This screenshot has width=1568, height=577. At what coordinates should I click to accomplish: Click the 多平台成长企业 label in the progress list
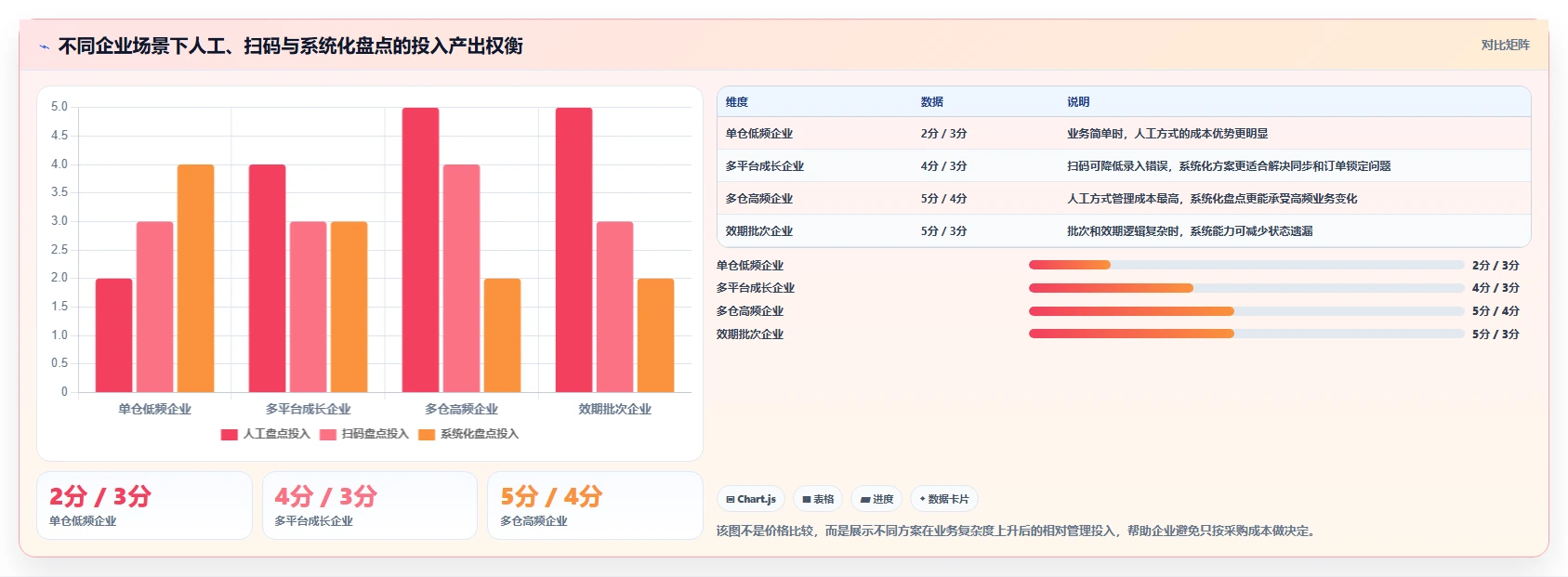(756, 288)
